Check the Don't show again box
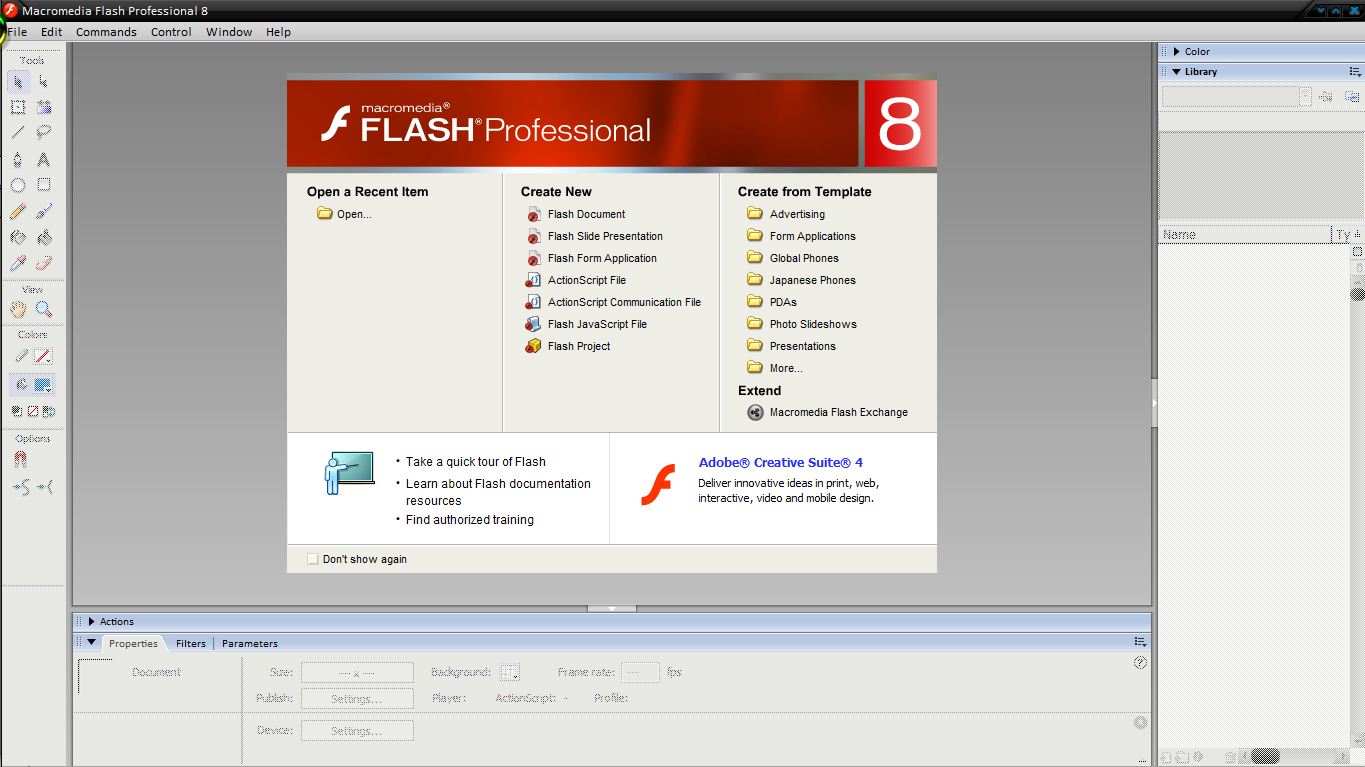This screenshot has width=1365, height=767. coord(313,559)
